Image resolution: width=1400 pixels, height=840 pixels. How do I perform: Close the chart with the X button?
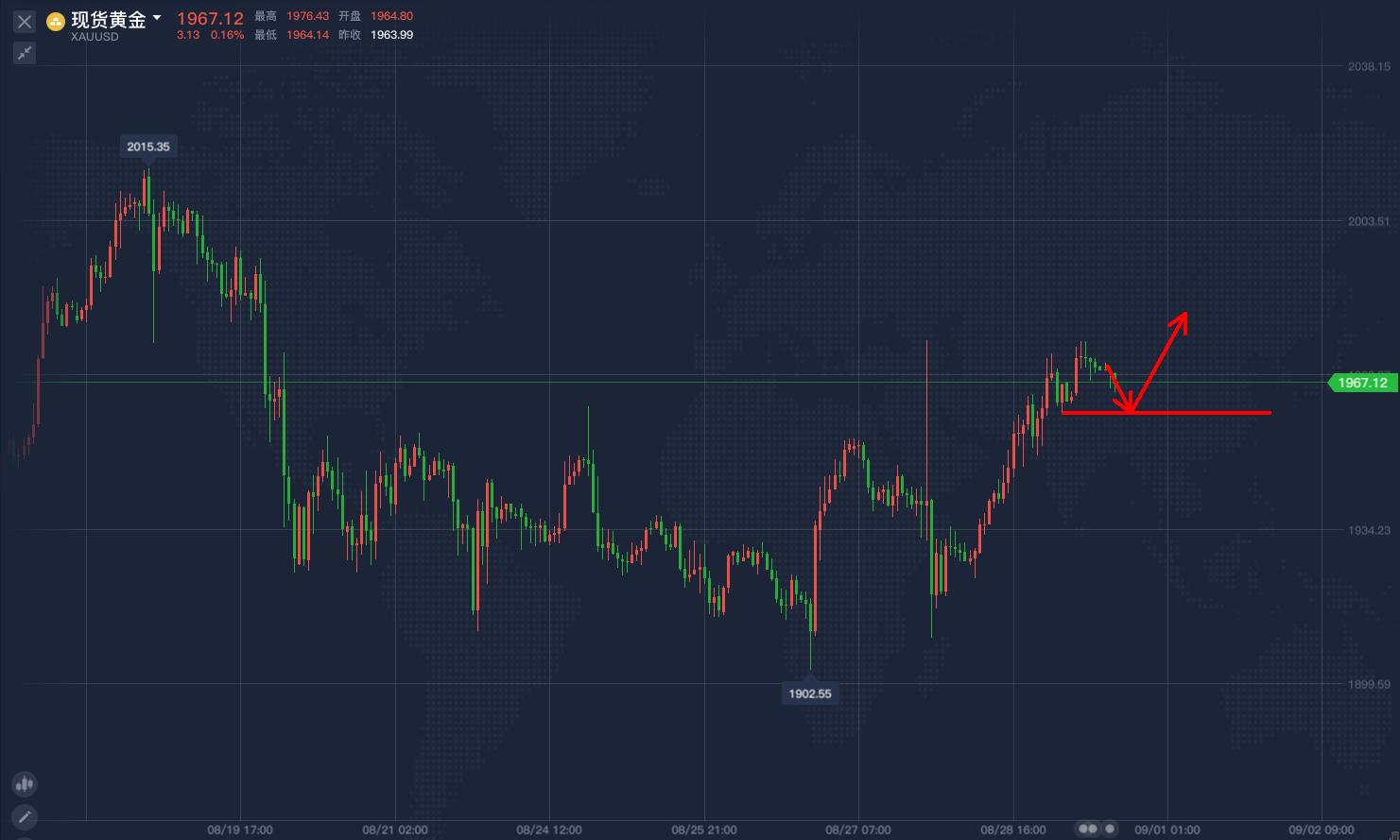25,21
